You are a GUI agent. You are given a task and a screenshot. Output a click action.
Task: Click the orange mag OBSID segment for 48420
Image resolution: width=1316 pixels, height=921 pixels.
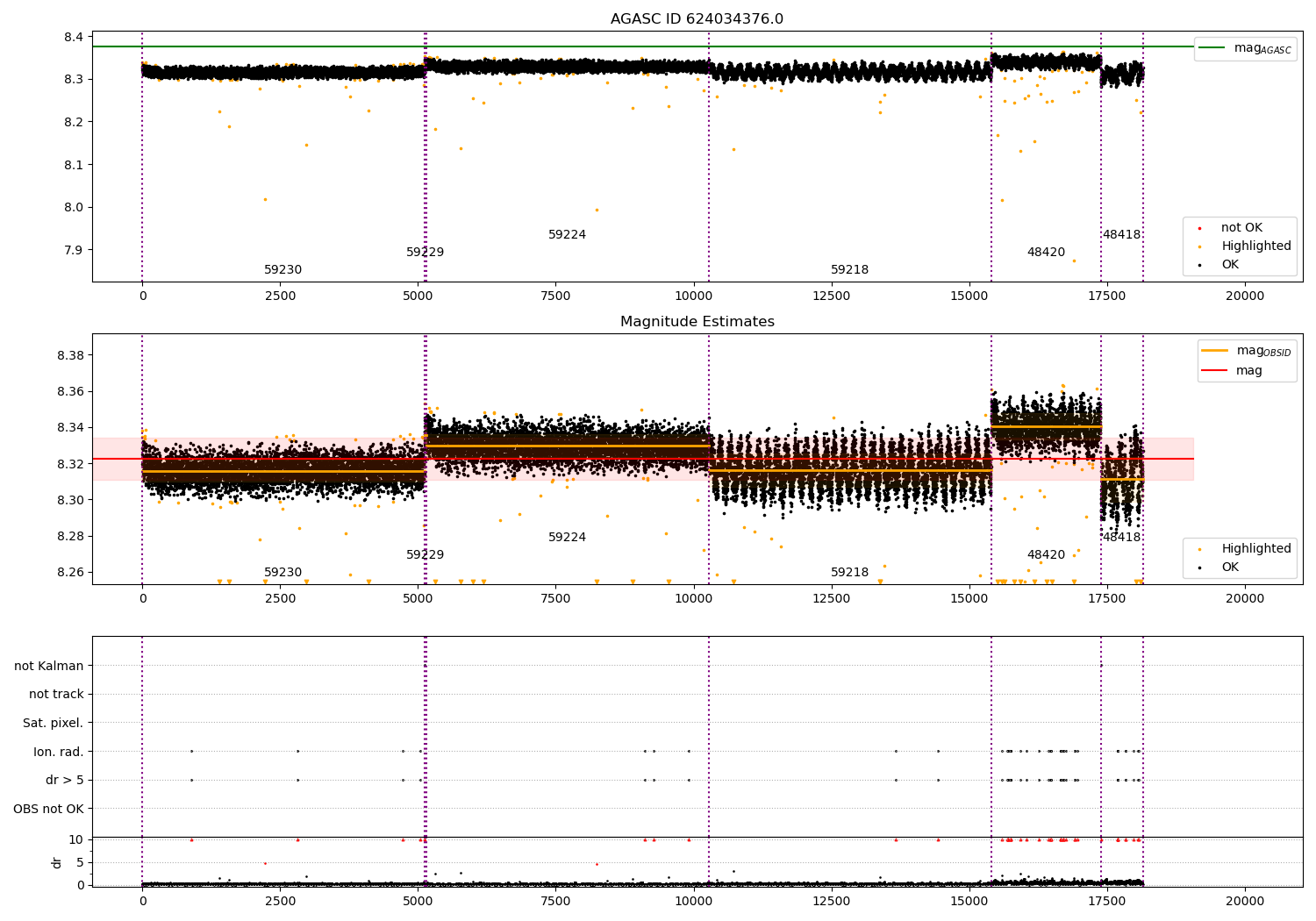1046,427
